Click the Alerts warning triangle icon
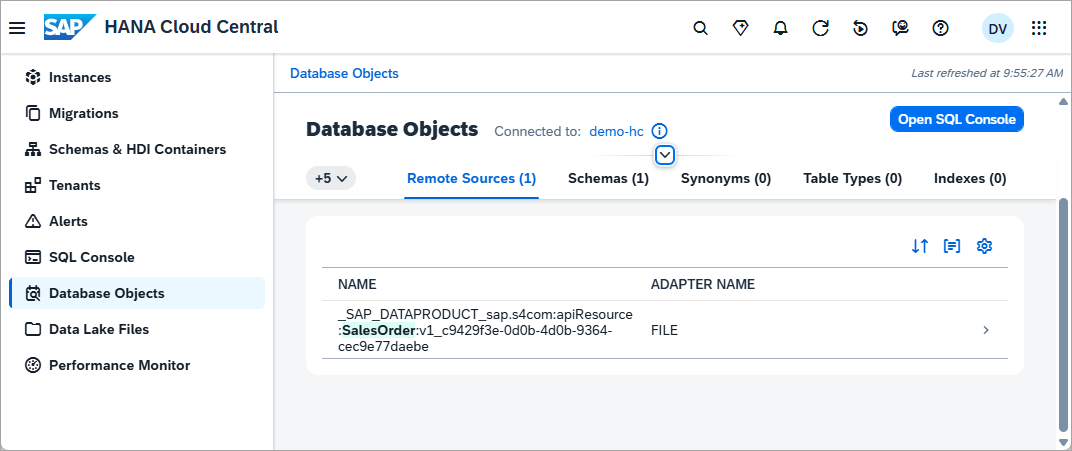1072x451 pixels. click(x=33, y=221)
